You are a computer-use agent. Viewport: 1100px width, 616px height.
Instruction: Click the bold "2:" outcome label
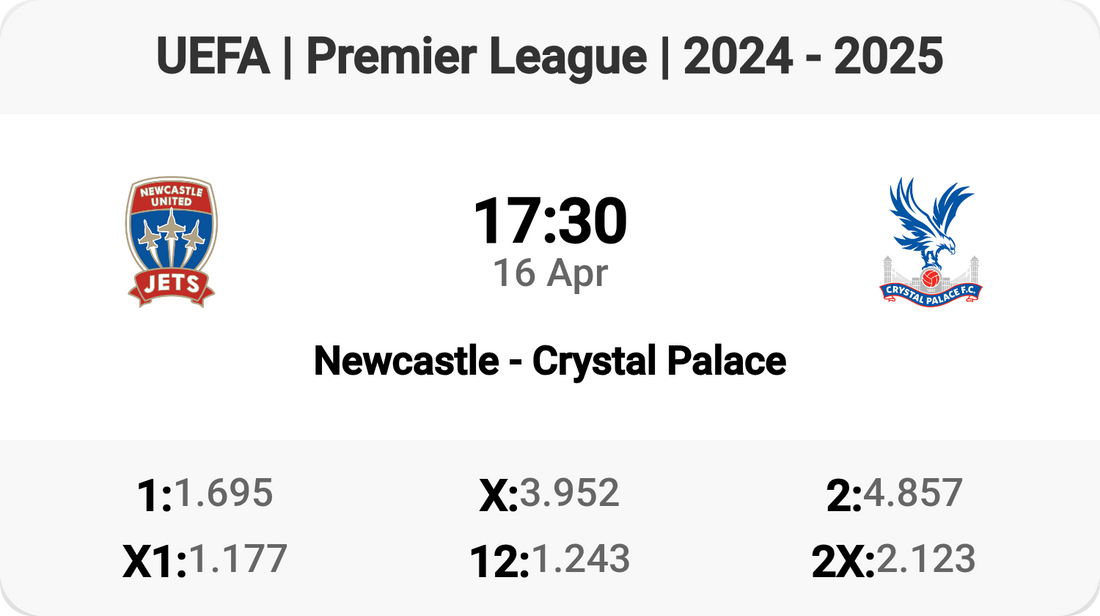845,496
